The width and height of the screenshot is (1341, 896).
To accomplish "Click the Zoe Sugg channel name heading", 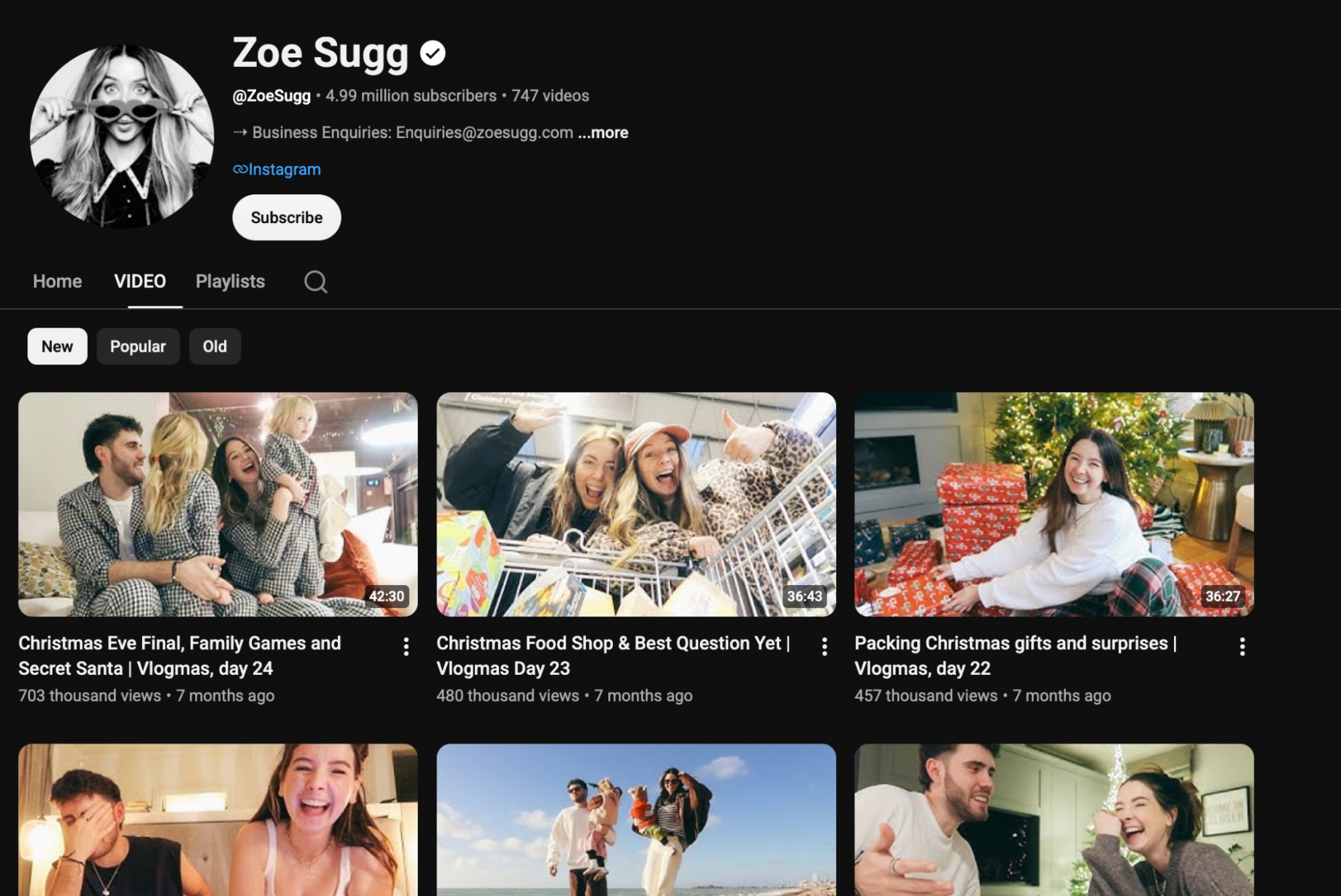I will pyautogui.click(x=320, y=54).
